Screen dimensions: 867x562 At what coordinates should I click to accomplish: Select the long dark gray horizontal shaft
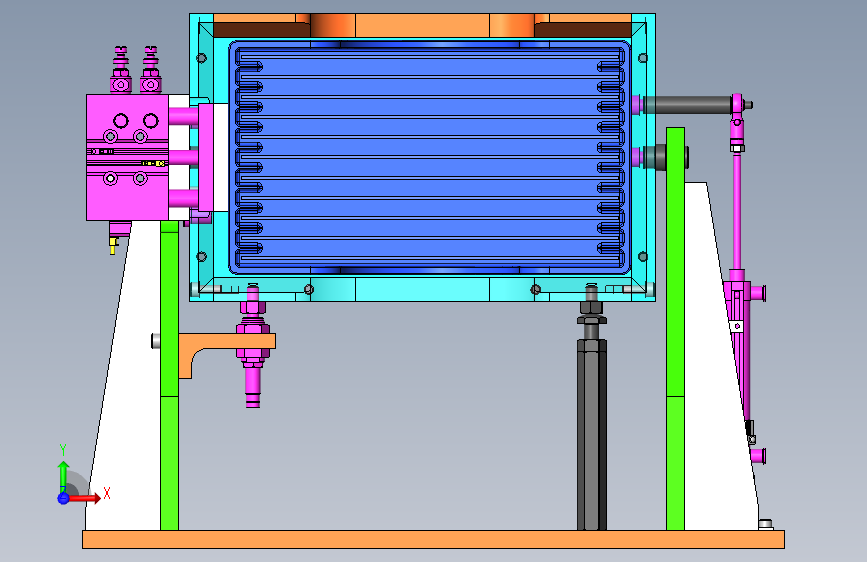pyautogui.click(x=688, y=105)
